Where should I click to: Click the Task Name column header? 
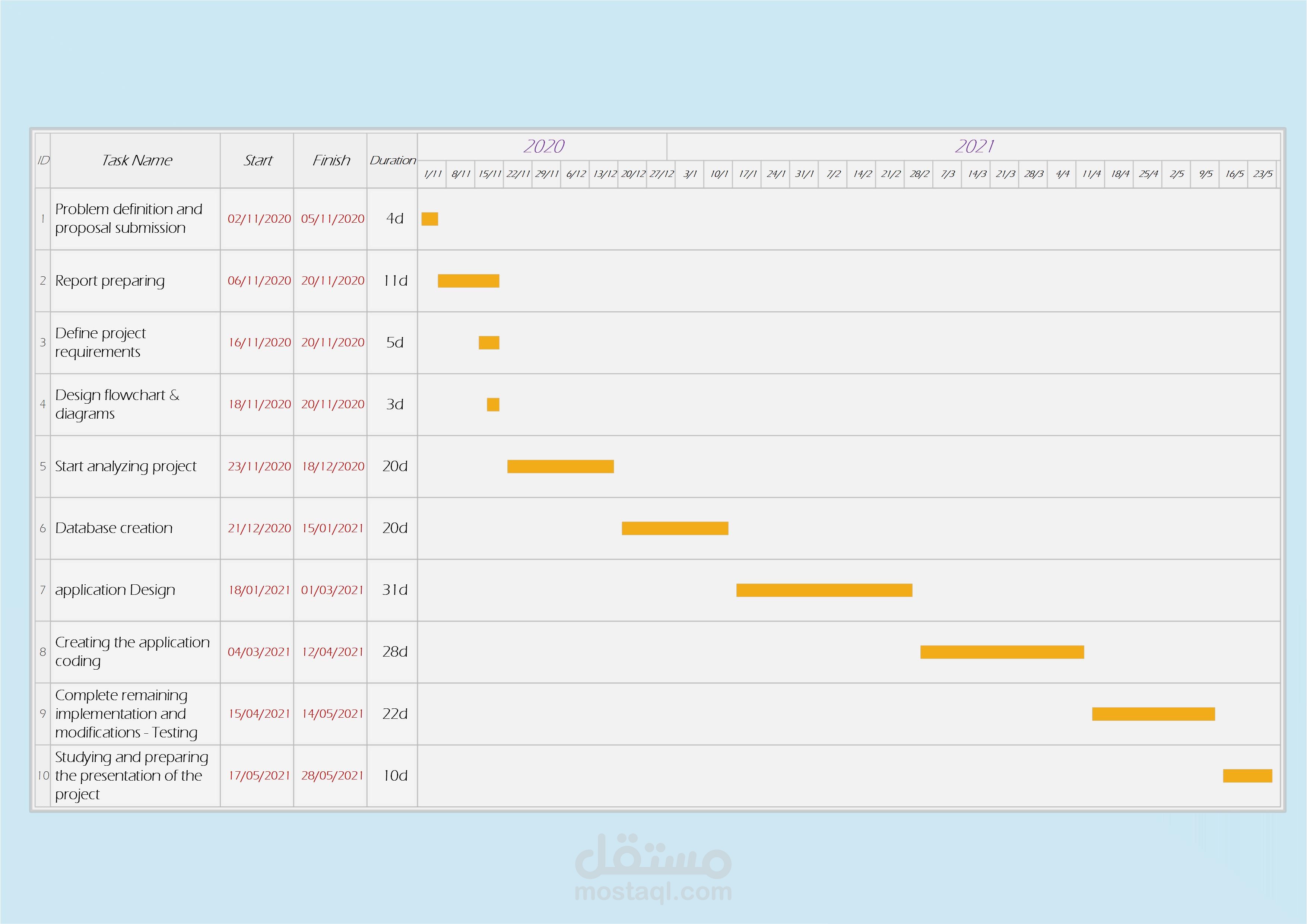(136, 161)
